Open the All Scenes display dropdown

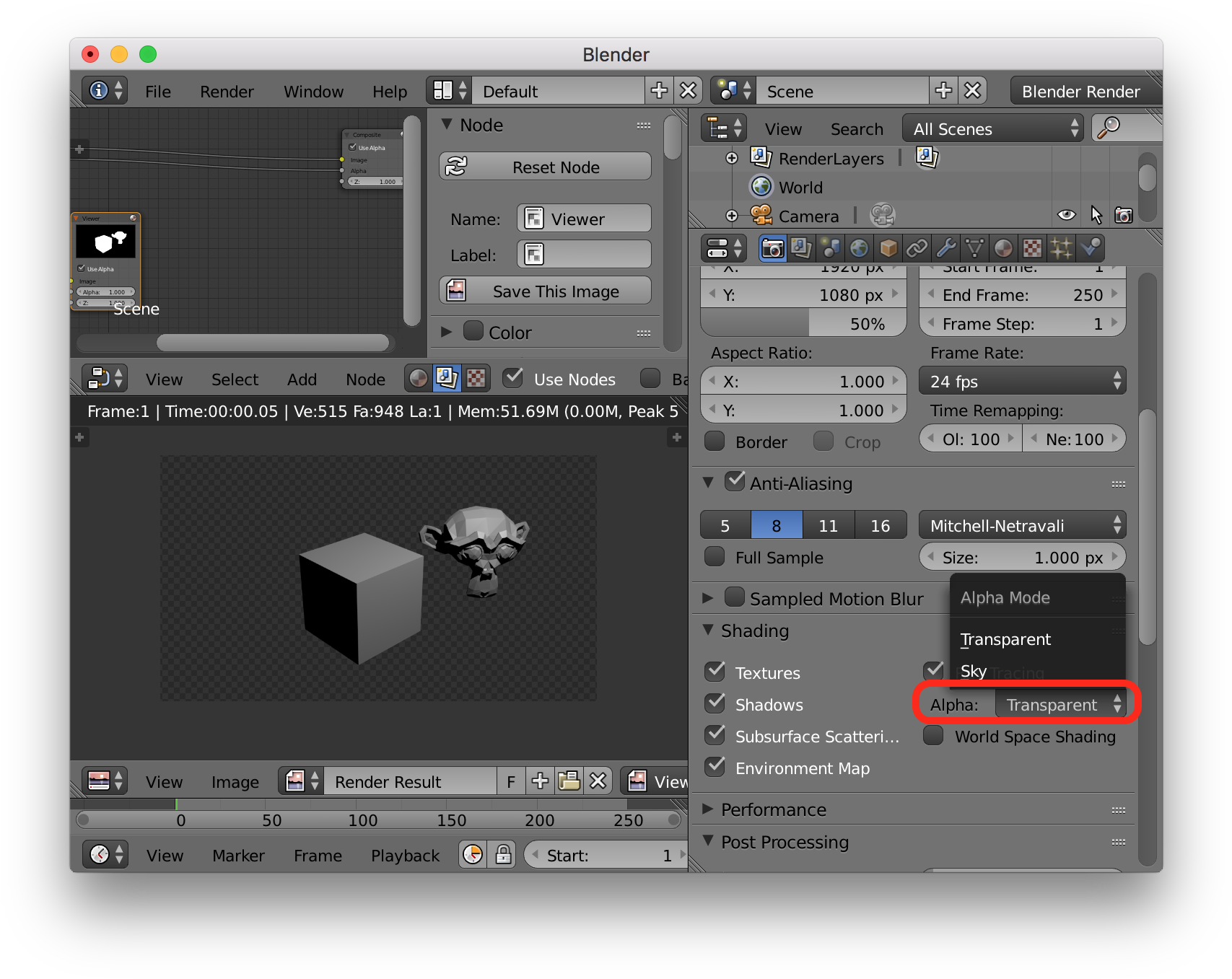coord(994,128)
